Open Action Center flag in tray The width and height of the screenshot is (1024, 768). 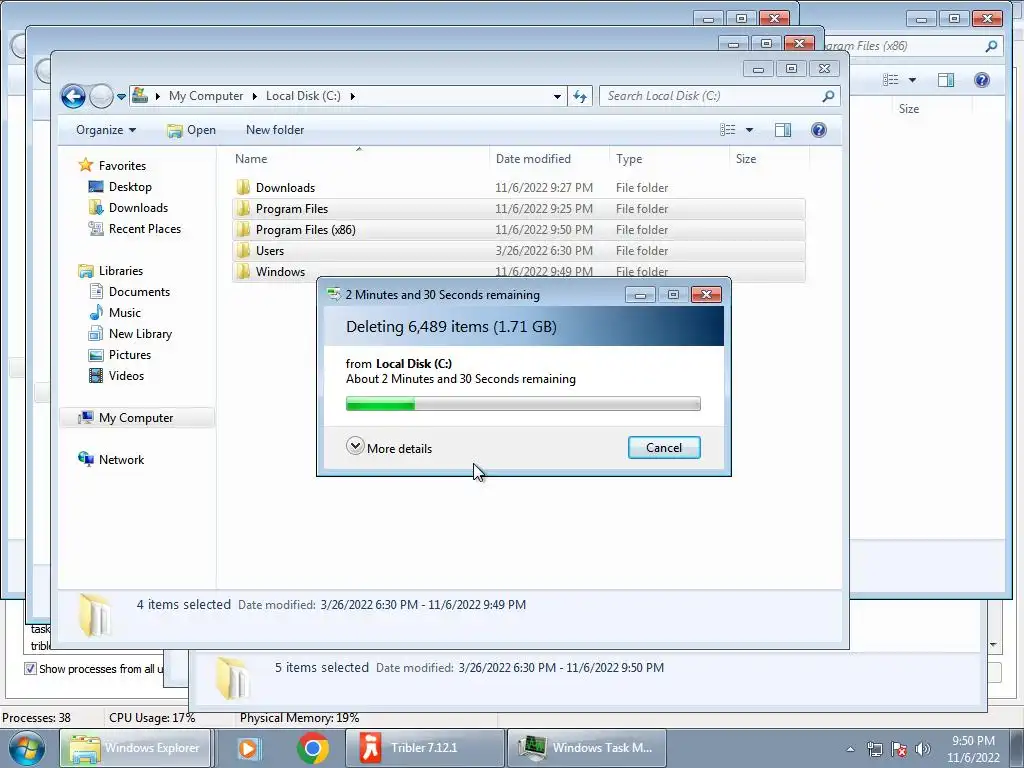899,749
